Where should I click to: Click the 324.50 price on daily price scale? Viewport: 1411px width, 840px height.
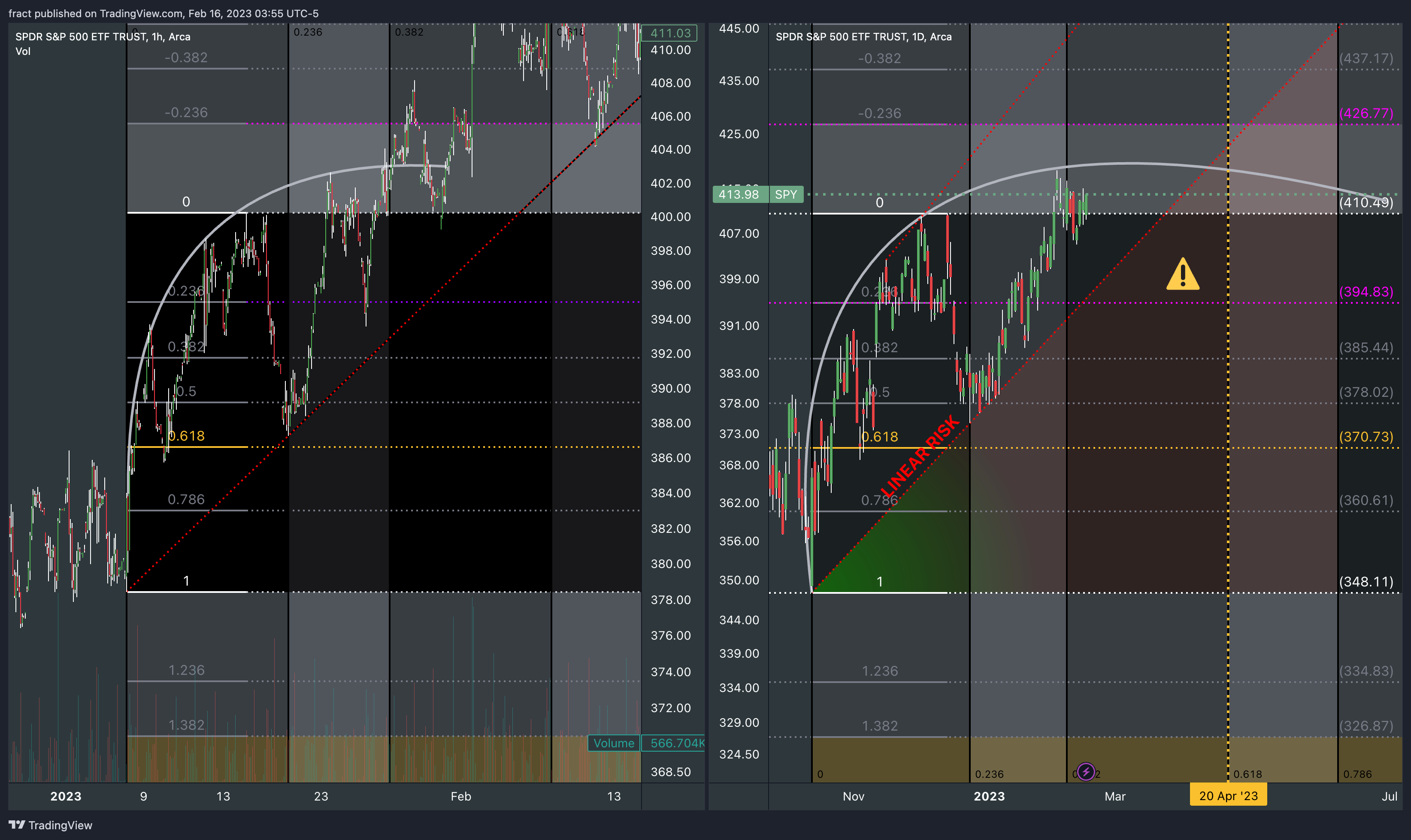(x=739, y=754)
